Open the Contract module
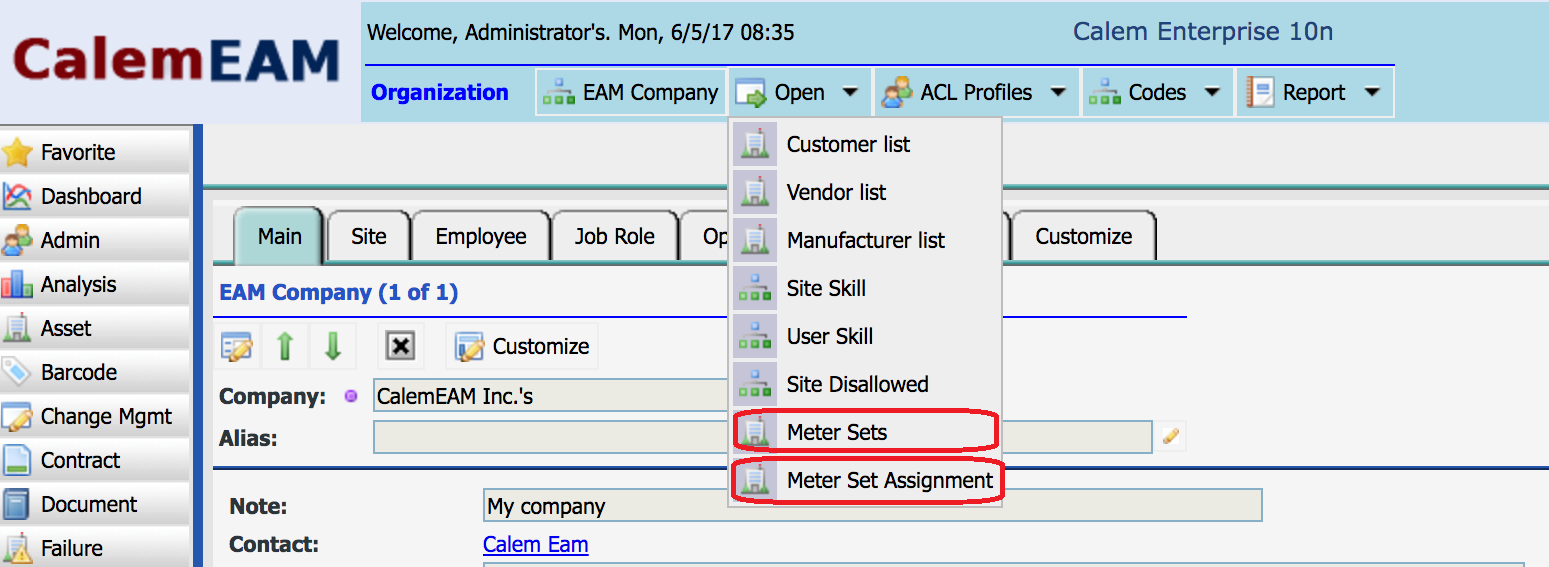Viewport: 1549px width, 567px height. coord(94,460)
